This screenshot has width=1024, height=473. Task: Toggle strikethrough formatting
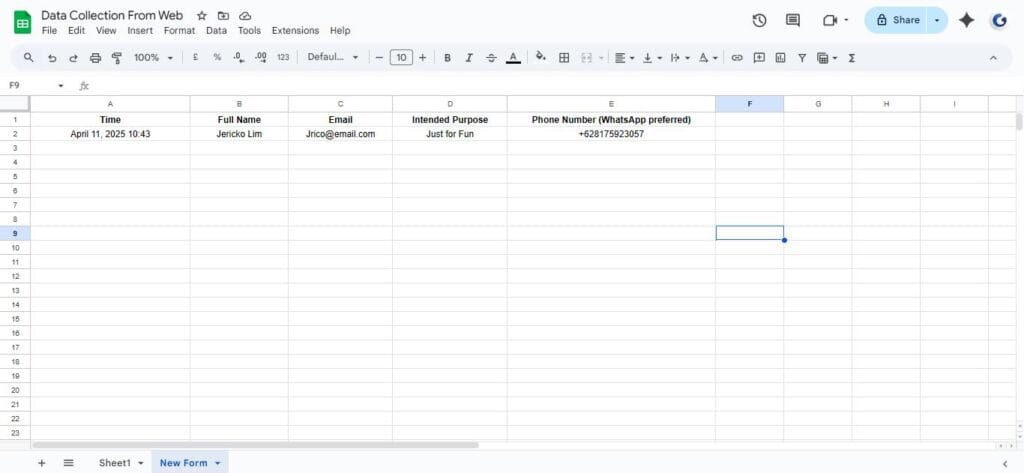(x=491, y=58)
